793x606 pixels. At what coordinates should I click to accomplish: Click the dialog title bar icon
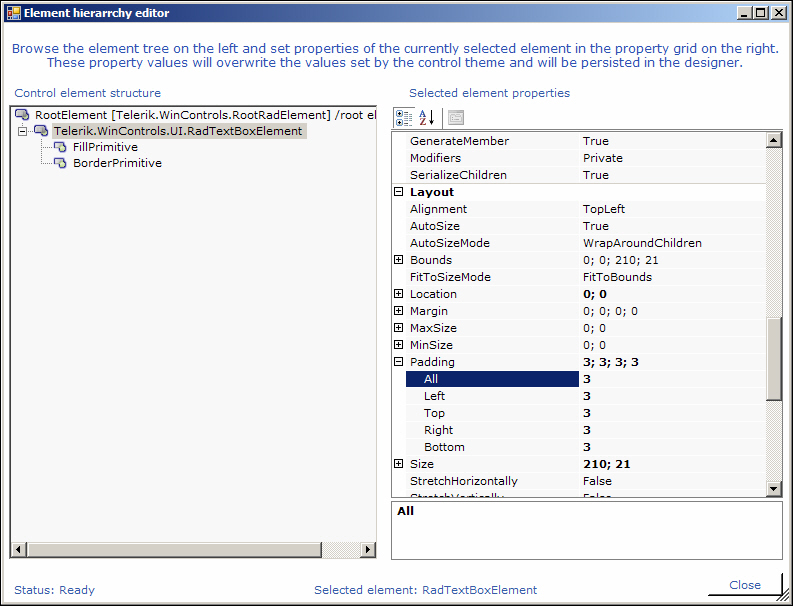pyautogui.click(x=14, y=13)
